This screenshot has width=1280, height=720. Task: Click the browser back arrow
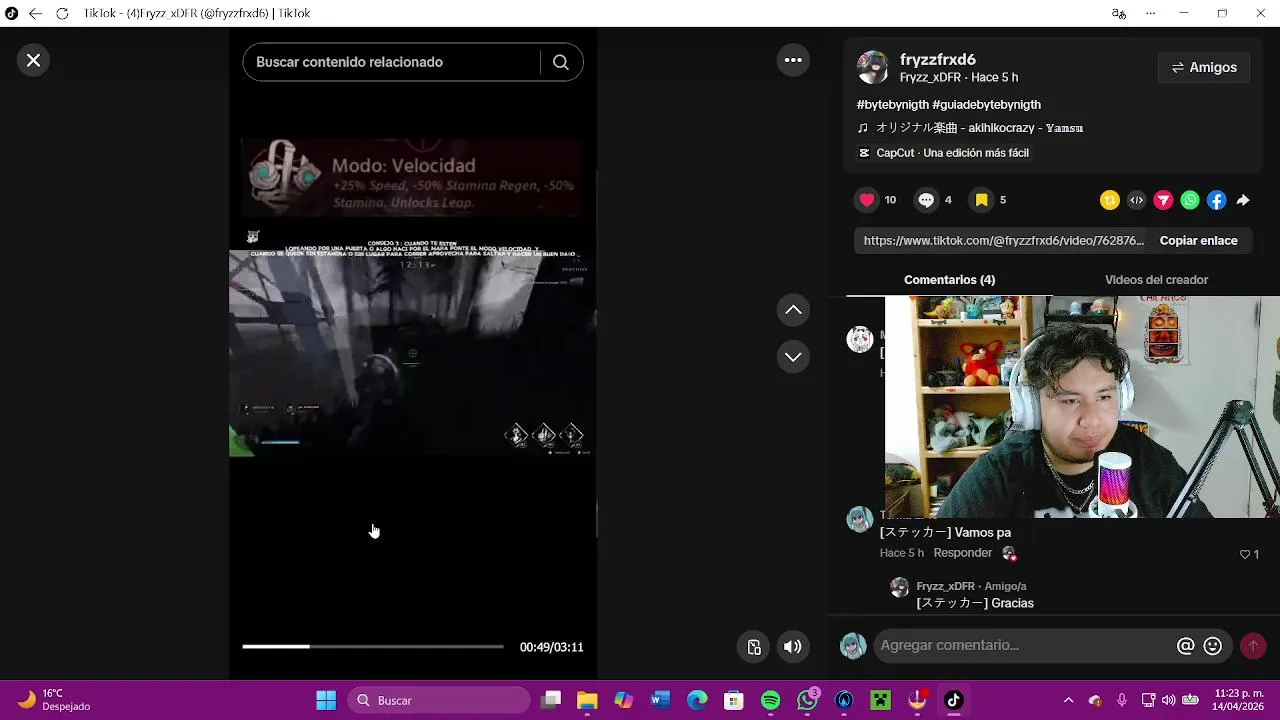coord(35,13)
